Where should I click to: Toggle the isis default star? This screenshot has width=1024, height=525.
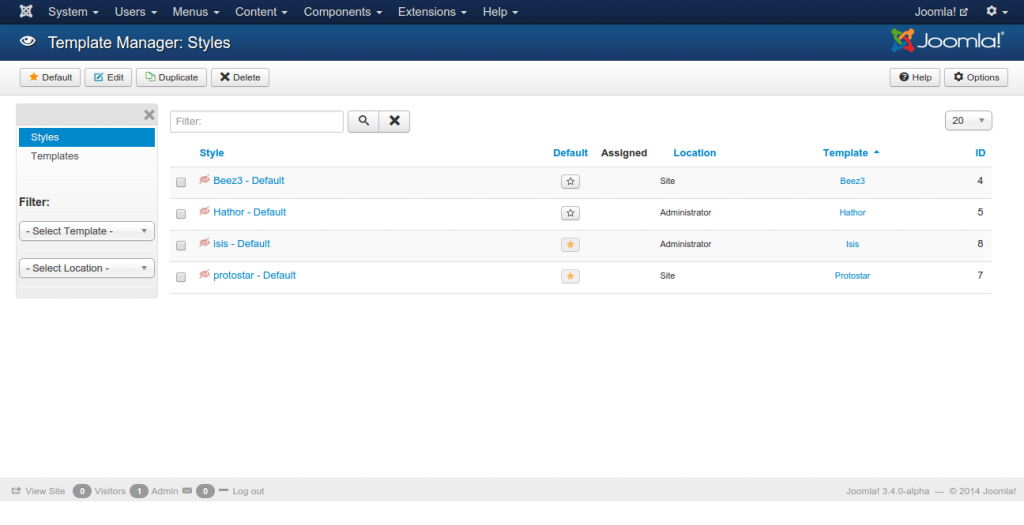pos(570,244)
